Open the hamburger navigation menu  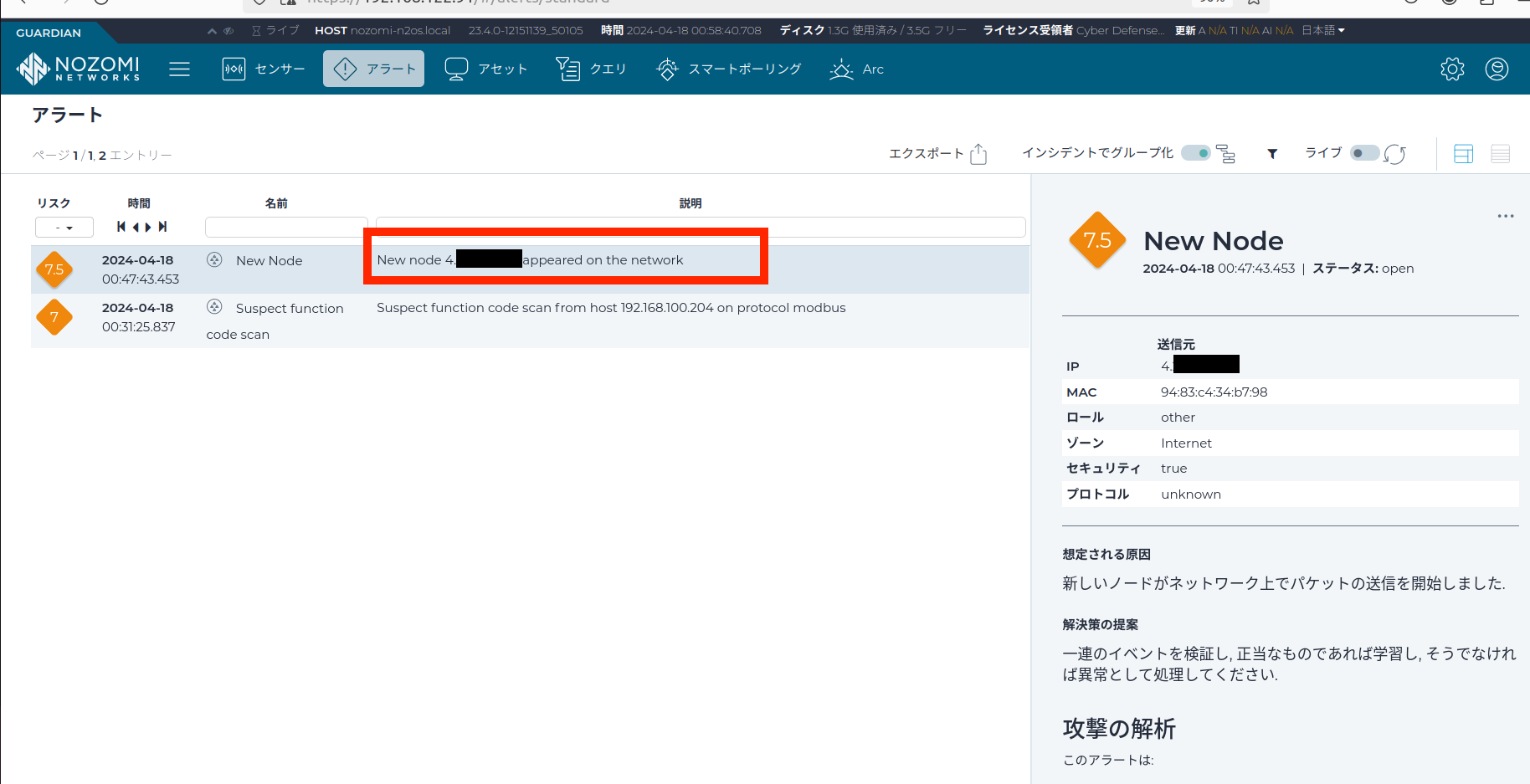(x=179, y=69)
